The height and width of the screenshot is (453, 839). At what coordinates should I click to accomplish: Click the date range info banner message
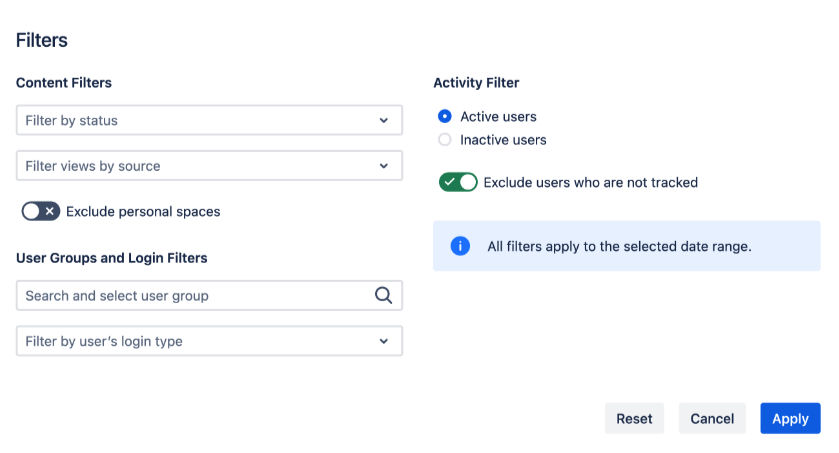click(x=618, y=246)
